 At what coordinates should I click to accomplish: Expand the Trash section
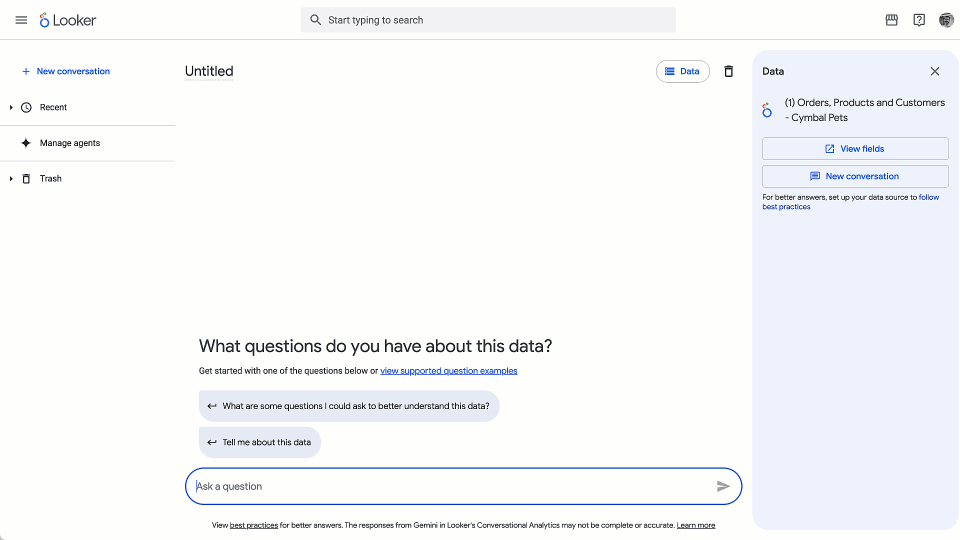tap(11, 178)
